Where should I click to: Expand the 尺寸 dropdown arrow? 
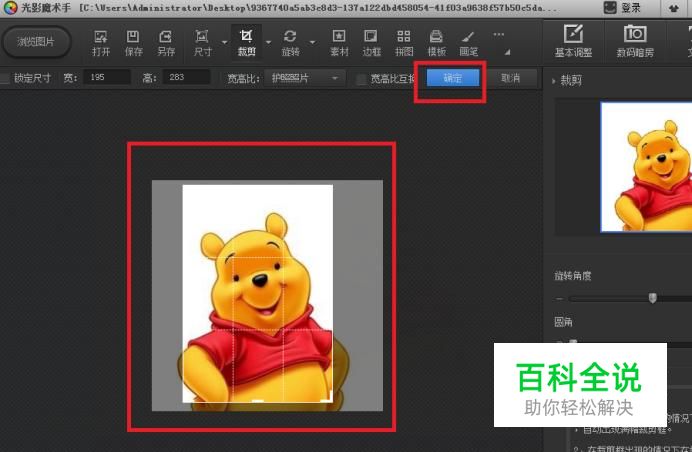225,42
